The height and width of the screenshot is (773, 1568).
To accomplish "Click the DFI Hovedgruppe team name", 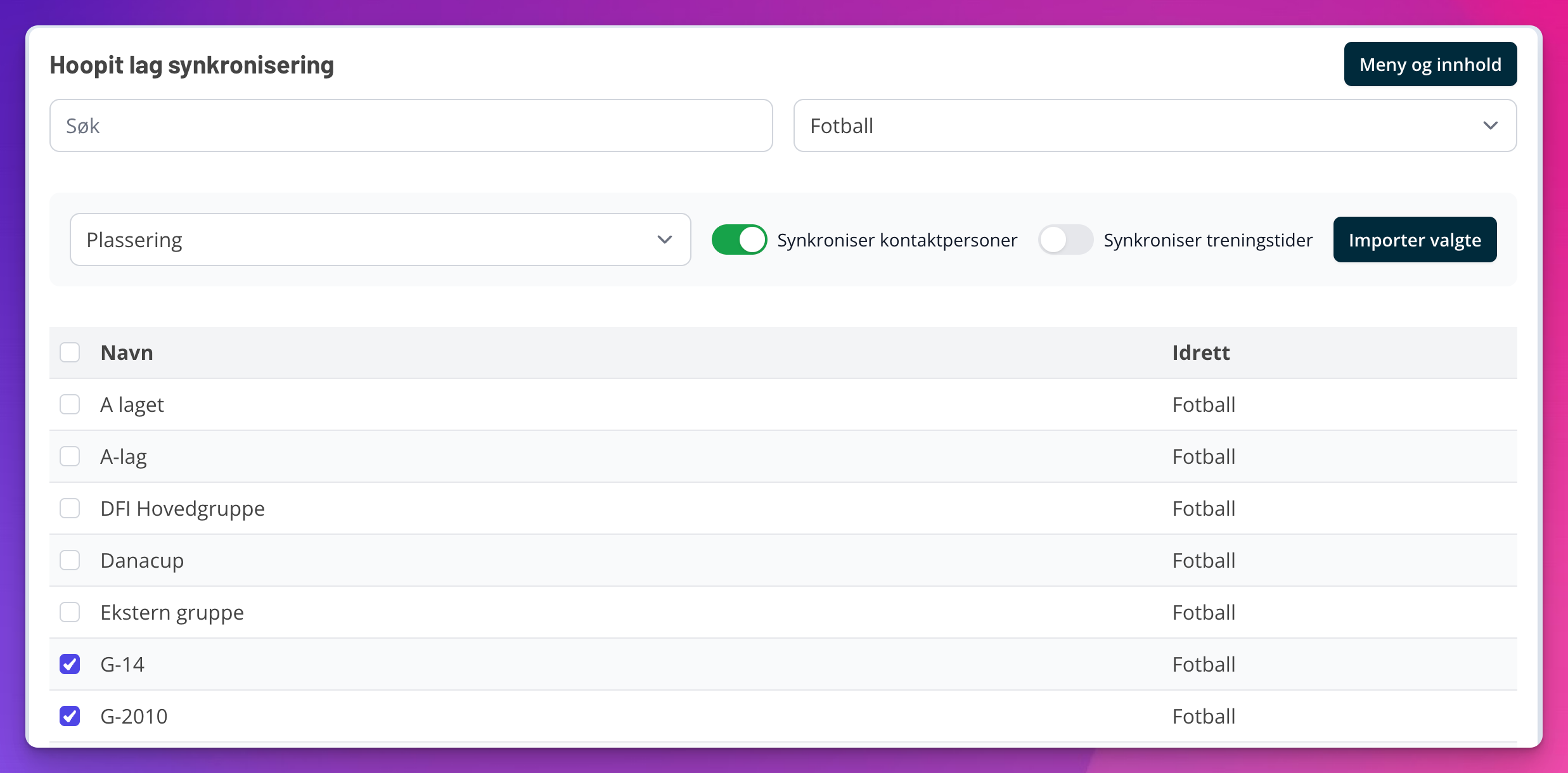I will point(183,508).
